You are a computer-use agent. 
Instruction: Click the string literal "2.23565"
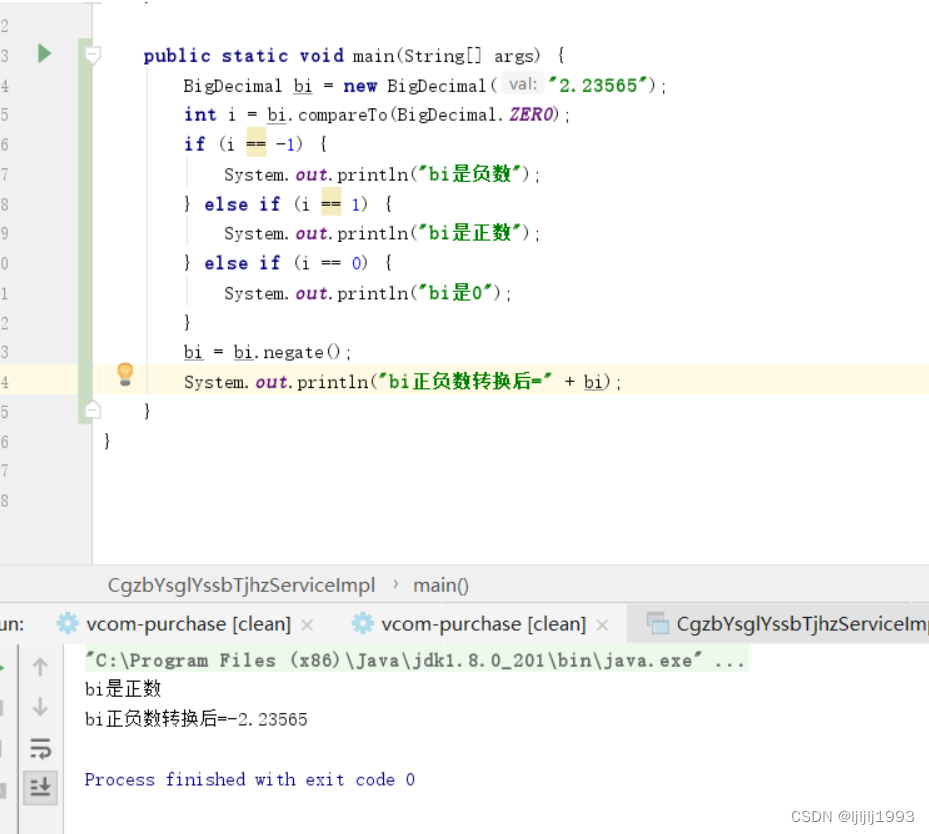point(598,86)
